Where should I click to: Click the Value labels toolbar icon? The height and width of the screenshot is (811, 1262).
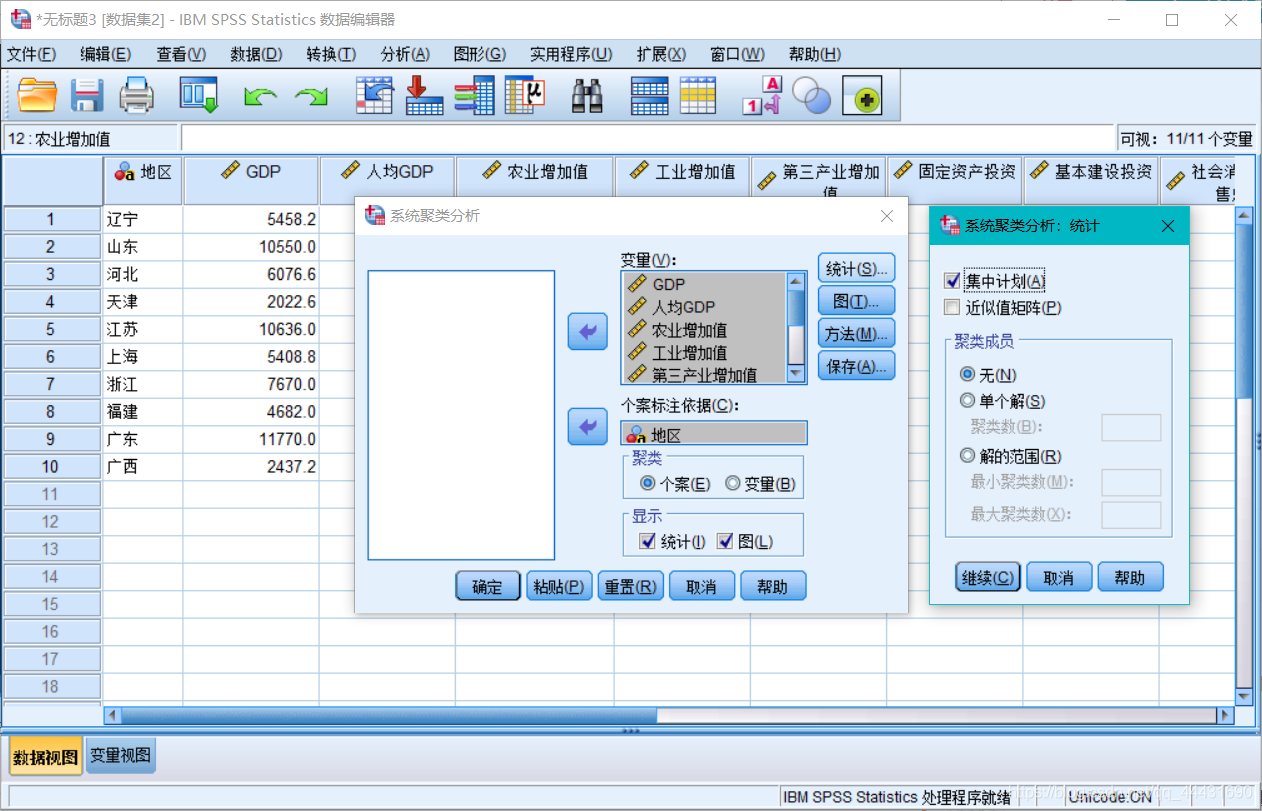pos(761,96)
